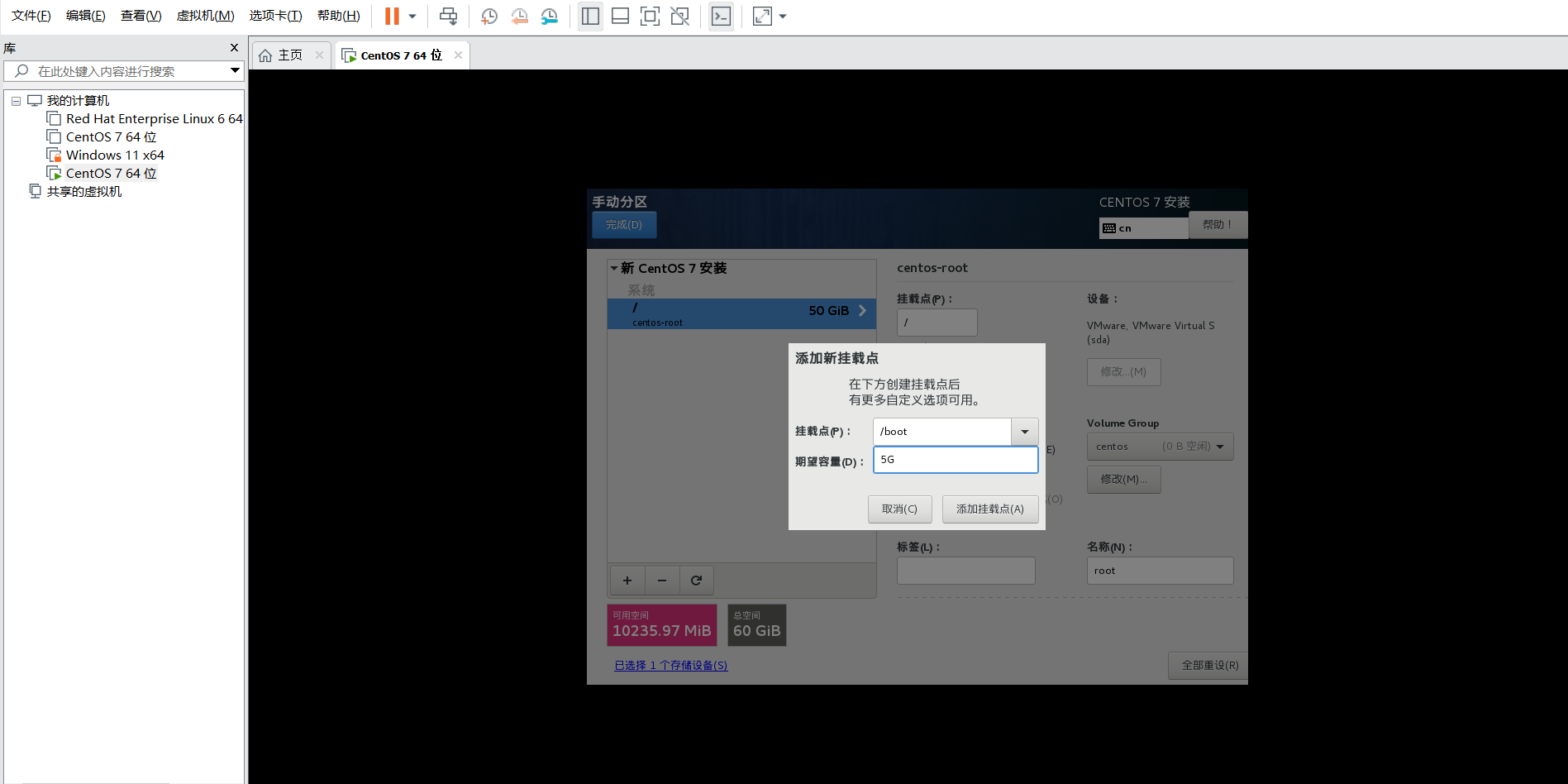Click the background 挂载点 field showing /
This screenshot has height=784, width=1568.
937,323
